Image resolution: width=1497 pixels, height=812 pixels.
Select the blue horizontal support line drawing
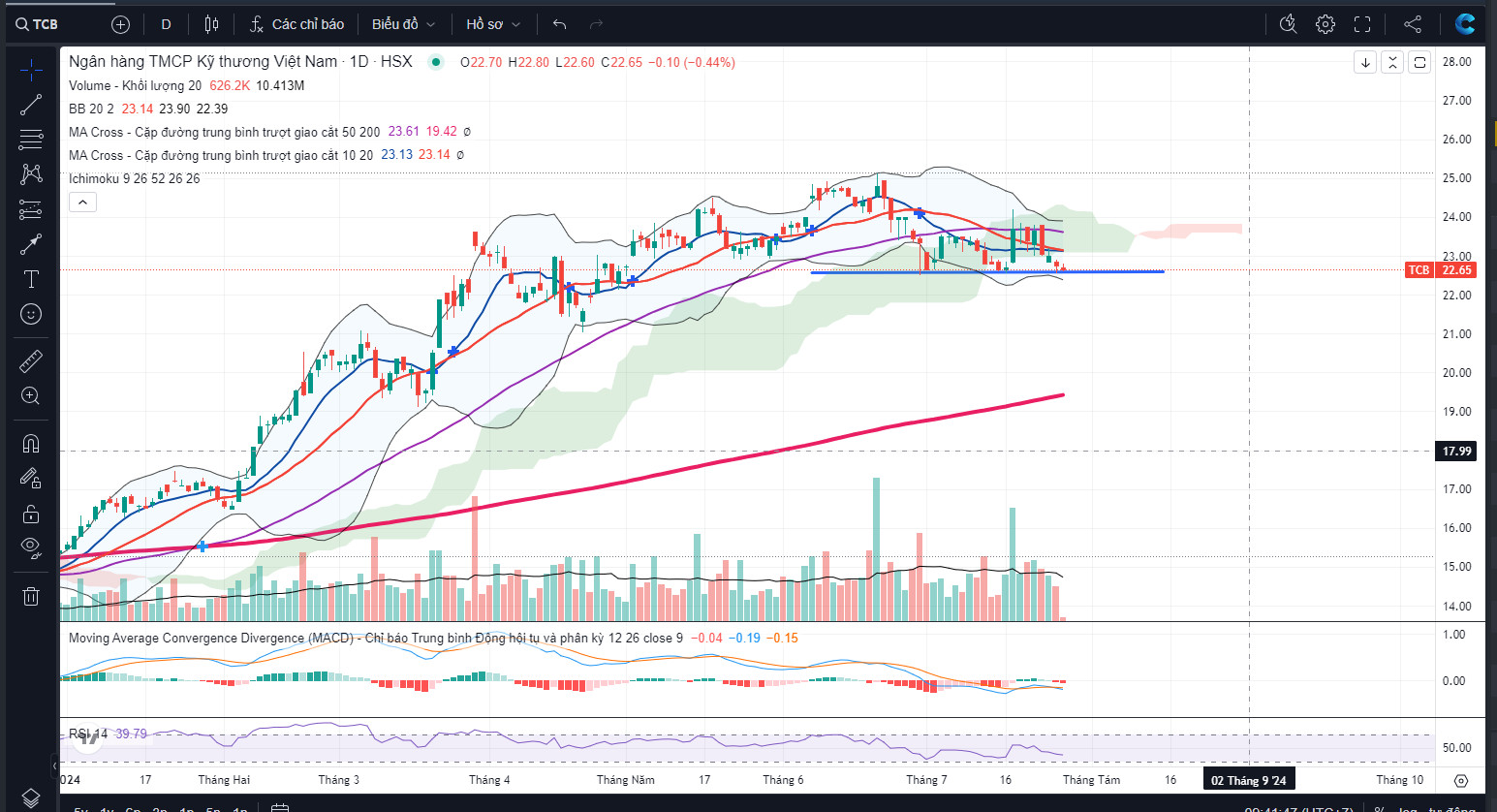tap(986, 272)
